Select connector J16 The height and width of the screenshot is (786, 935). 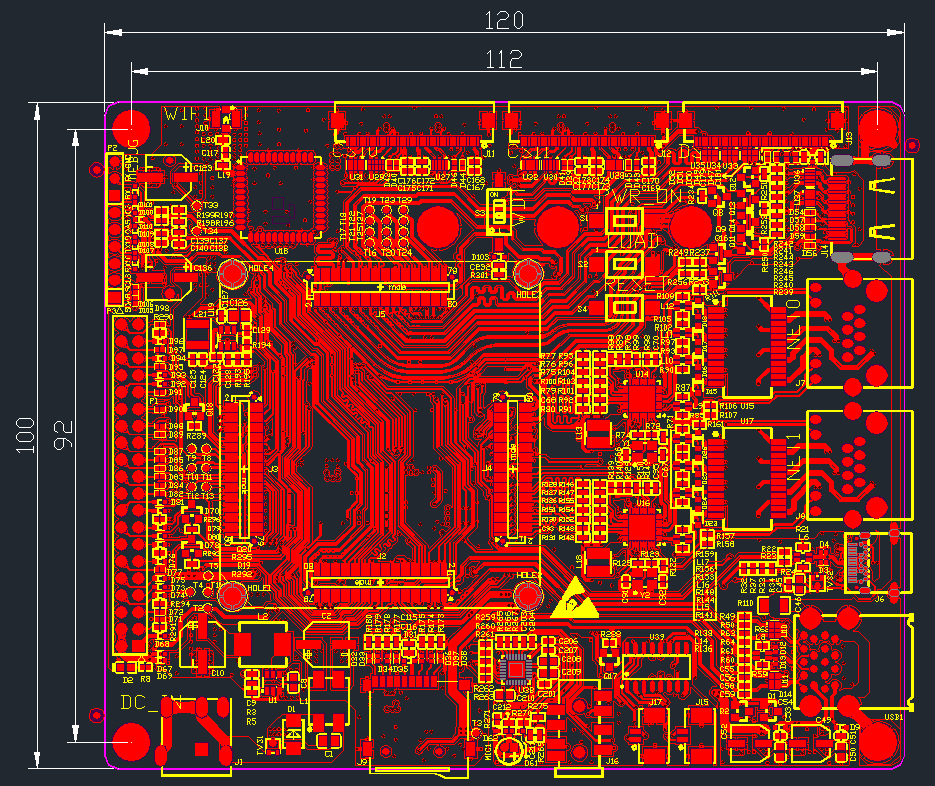click(x=578, y=729)
